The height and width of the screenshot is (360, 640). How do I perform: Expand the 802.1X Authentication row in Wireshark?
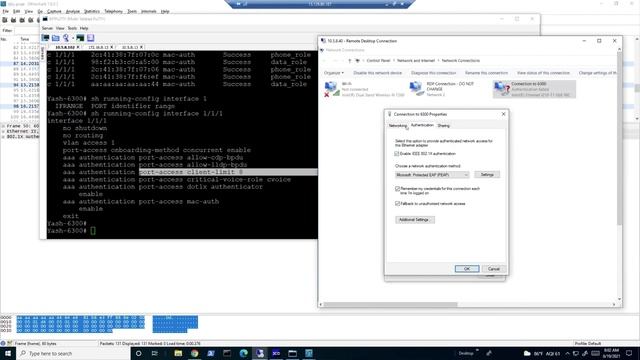tap(4, 137)
